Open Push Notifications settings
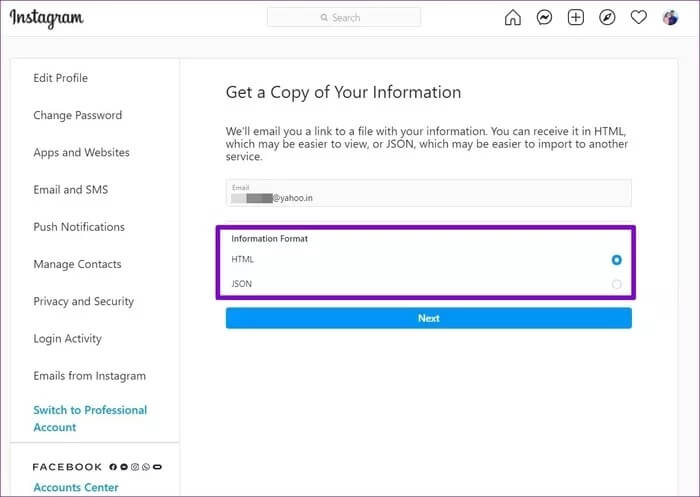This screenshot has height=497, width=700. [x=79, y=227]
